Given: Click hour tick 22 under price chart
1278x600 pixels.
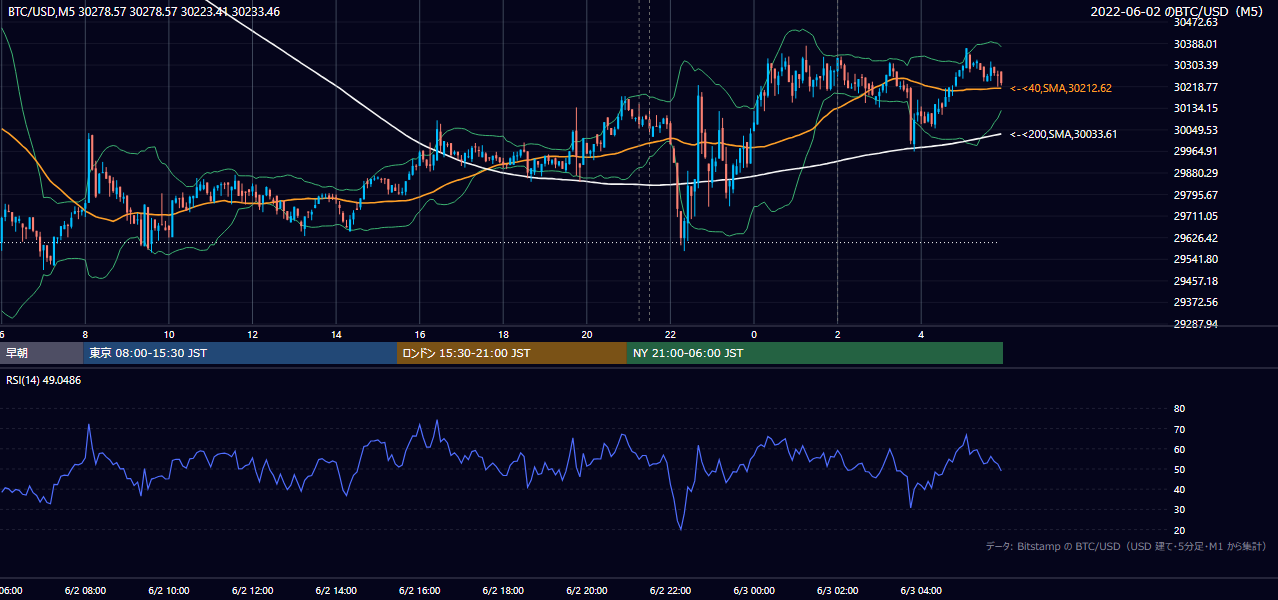Looking at the screenshot, I should (x=670, y=334).
